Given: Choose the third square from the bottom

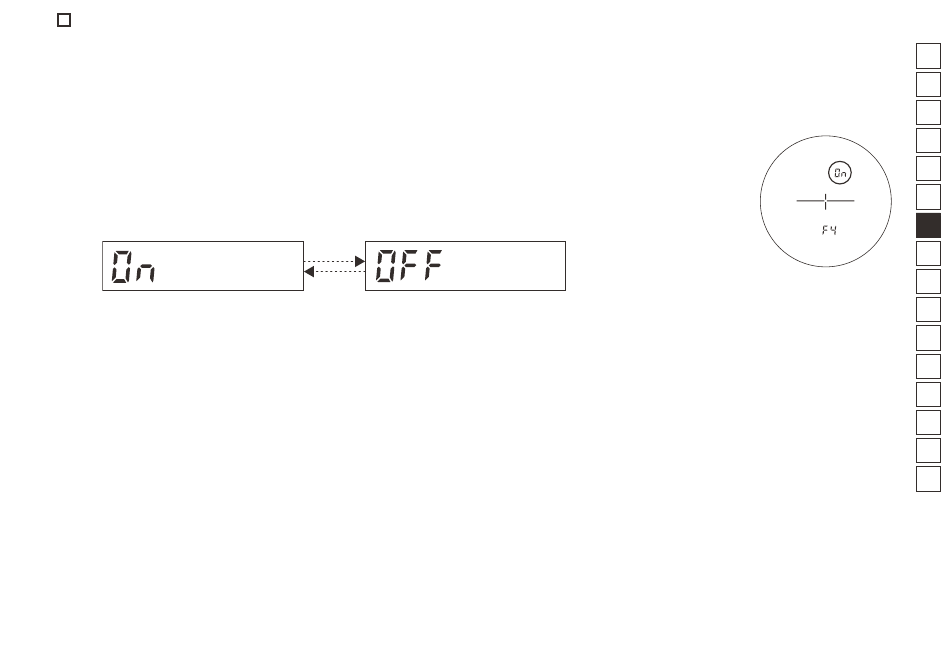Looking at the screenshot, I should pos(928,423).
